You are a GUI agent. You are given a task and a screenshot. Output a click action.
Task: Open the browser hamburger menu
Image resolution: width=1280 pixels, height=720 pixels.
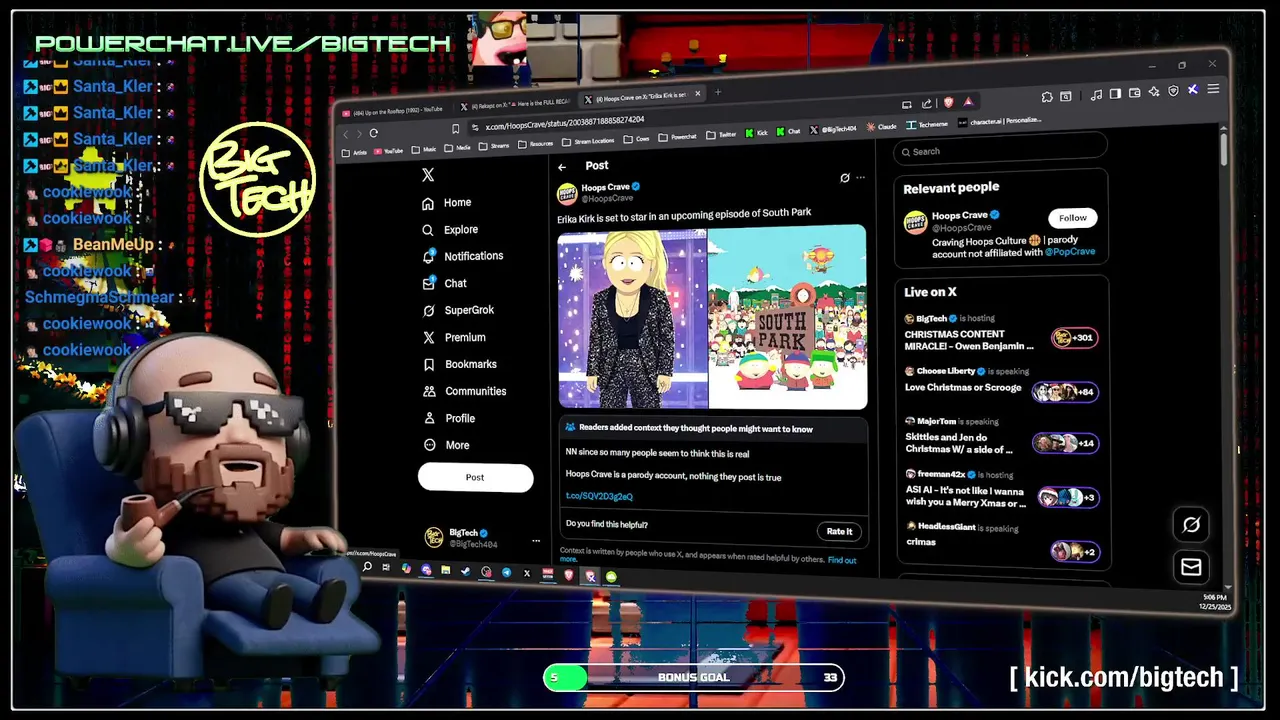[x=1213, y=88]
